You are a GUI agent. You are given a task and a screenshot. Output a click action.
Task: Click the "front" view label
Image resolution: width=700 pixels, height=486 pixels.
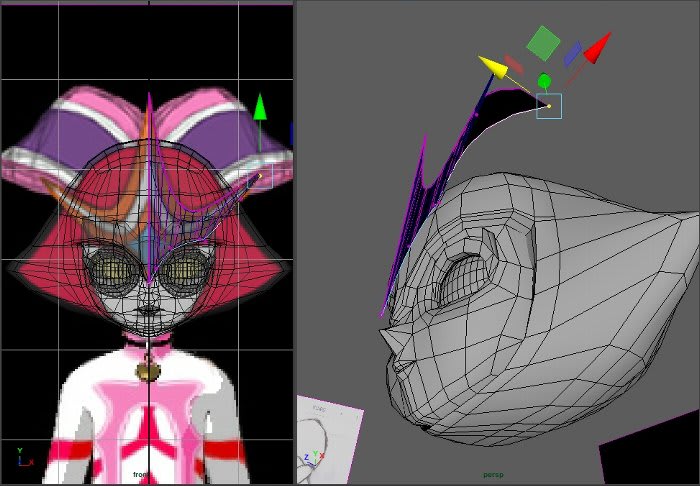pos(140,475)
